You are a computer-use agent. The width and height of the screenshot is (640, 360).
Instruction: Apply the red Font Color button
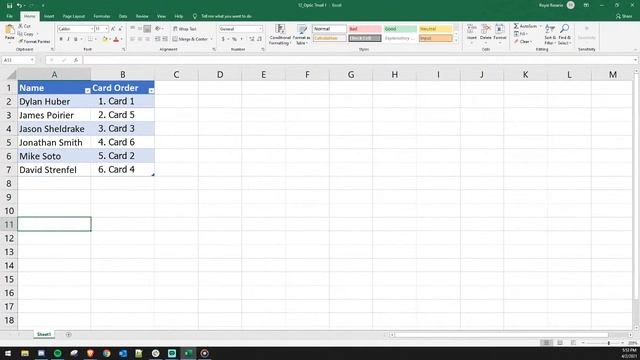tap(116, 39)
